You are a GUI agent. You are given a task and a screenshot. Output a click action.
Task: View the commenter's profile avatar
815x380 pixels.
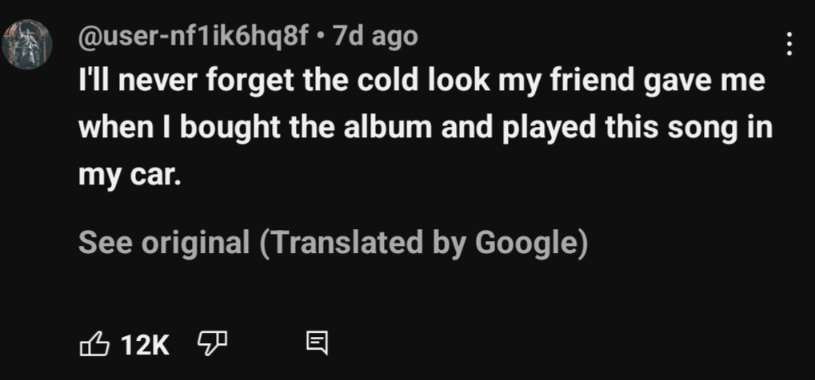[x=28, y=44]
